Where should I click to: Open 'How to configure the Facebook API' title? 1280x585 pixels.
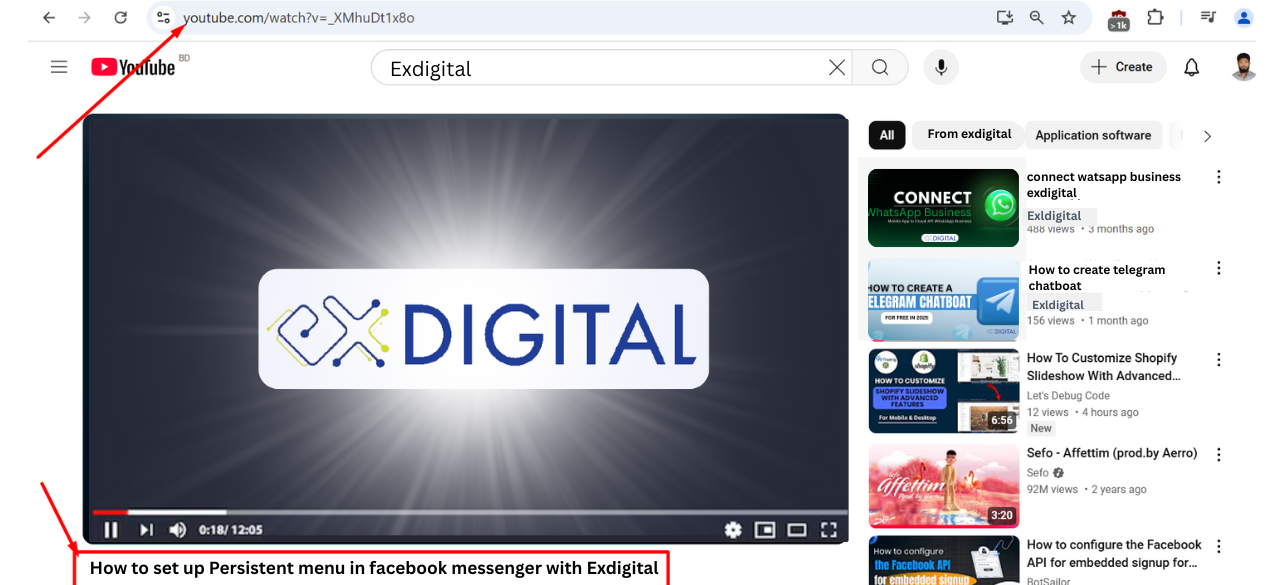tap(1114, 554)
